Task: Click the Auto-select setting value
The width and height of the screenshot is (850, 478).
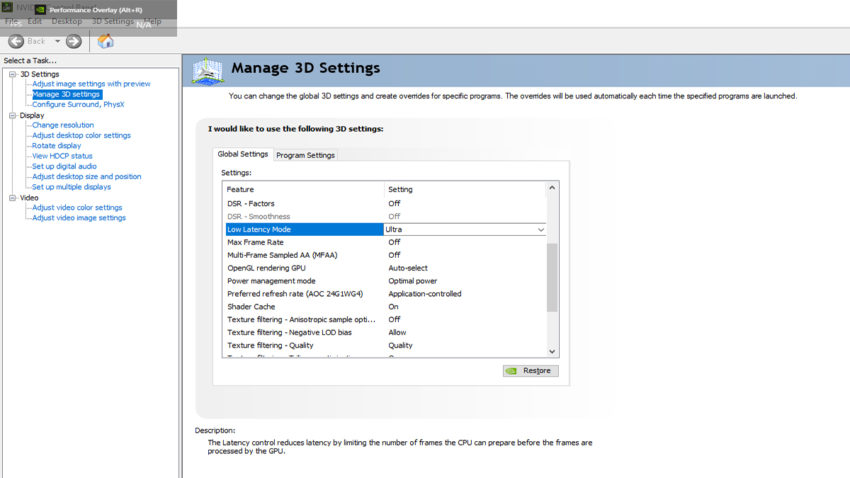Action: (x=408, y=268)
